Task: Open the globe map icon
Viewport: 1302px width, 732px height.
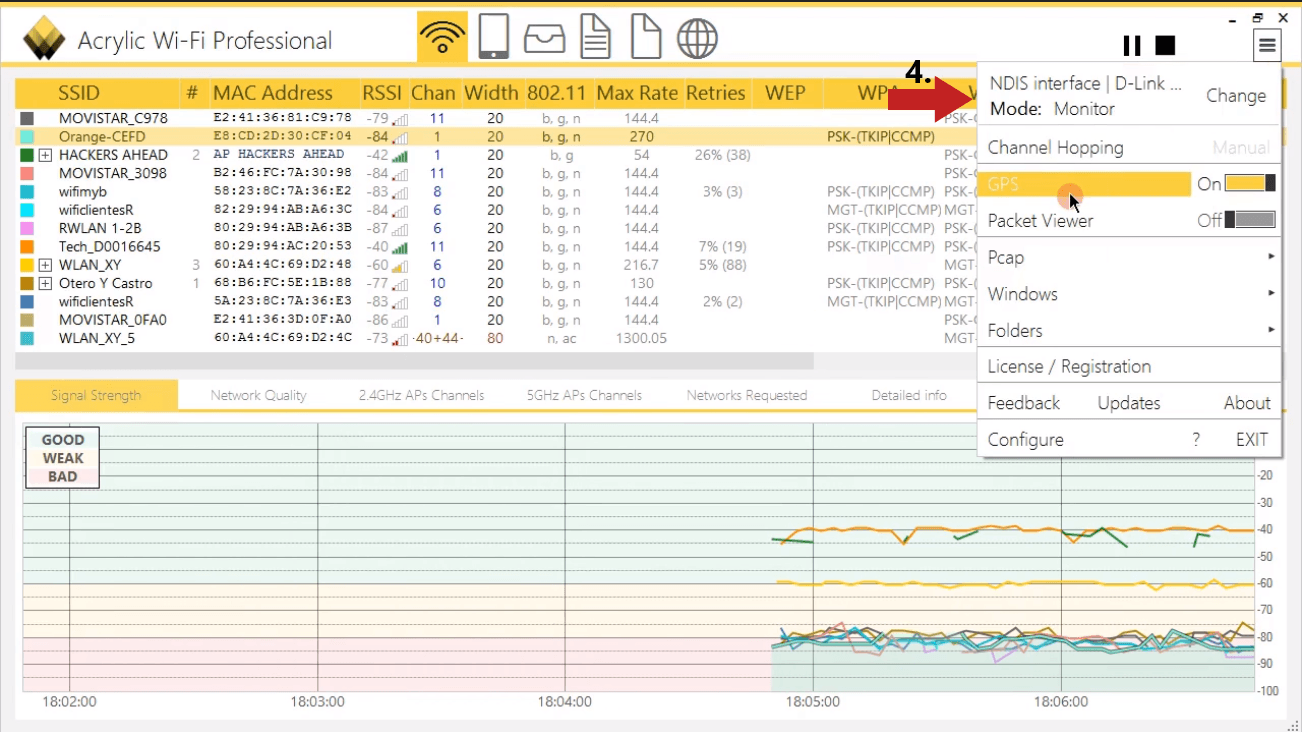Action: click(697, 39)
